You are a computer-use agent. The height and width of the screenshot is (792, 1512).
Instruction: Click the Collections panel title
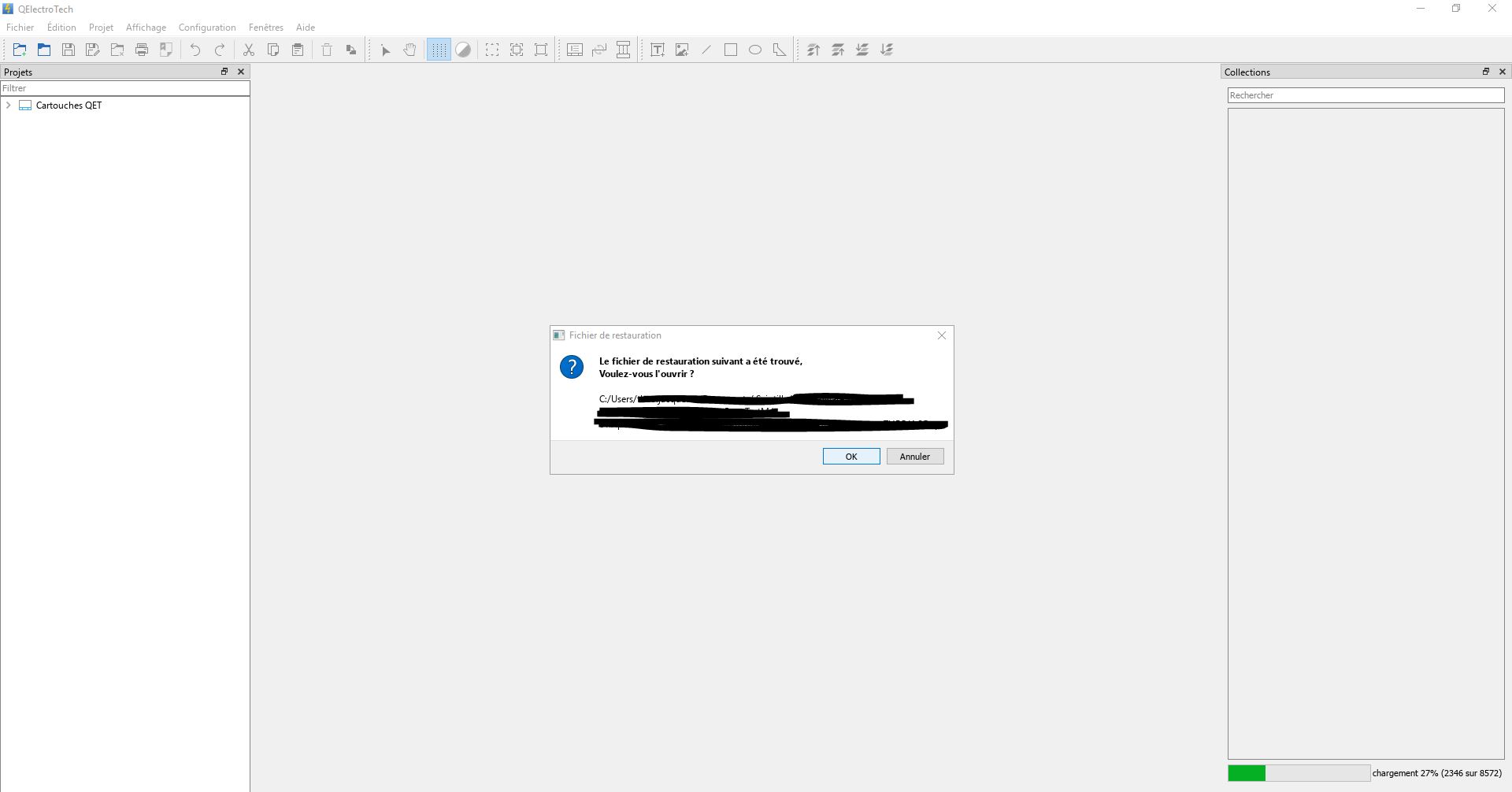tap(1247, 72)
